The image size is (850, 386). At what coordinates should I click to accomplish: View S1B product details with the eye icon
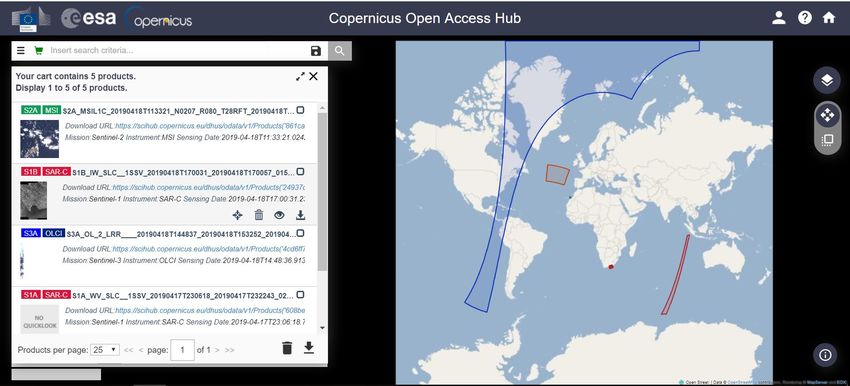(x=279, y=215)
